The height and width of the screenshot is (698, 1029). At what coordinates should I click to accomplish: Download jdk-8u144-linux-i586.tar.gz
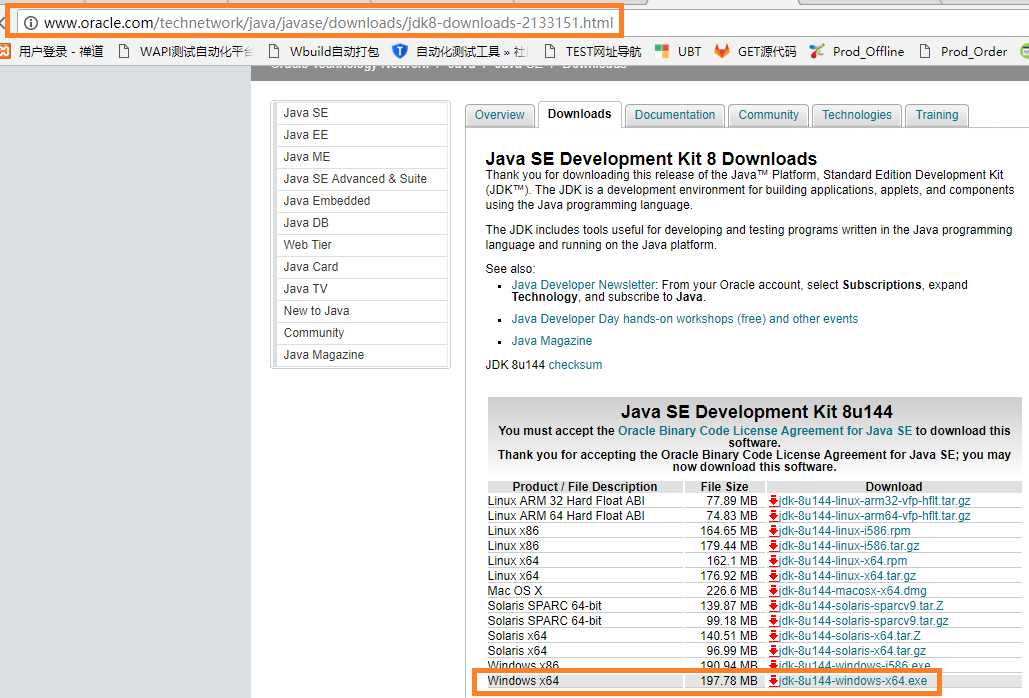(x=849, y=546)
